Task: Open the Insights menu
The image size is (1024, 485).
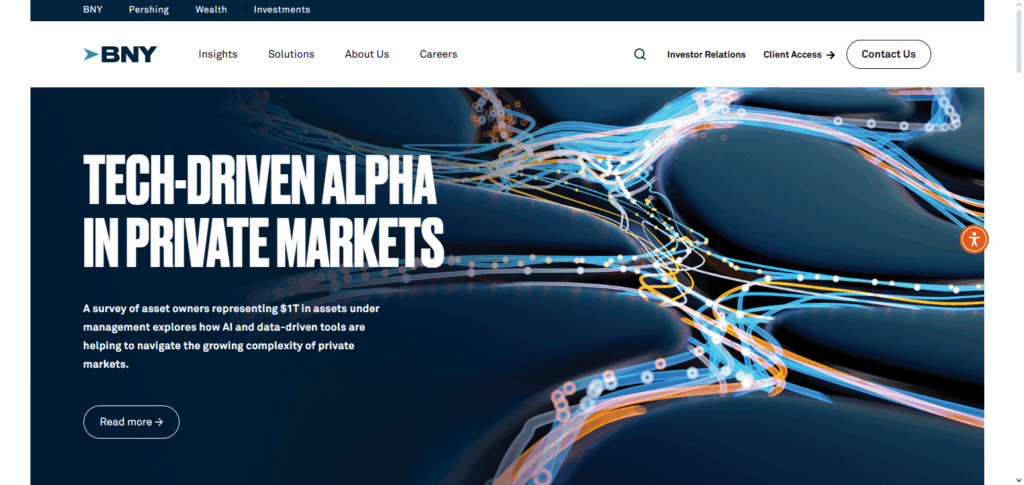Action: tap(218, 54)
